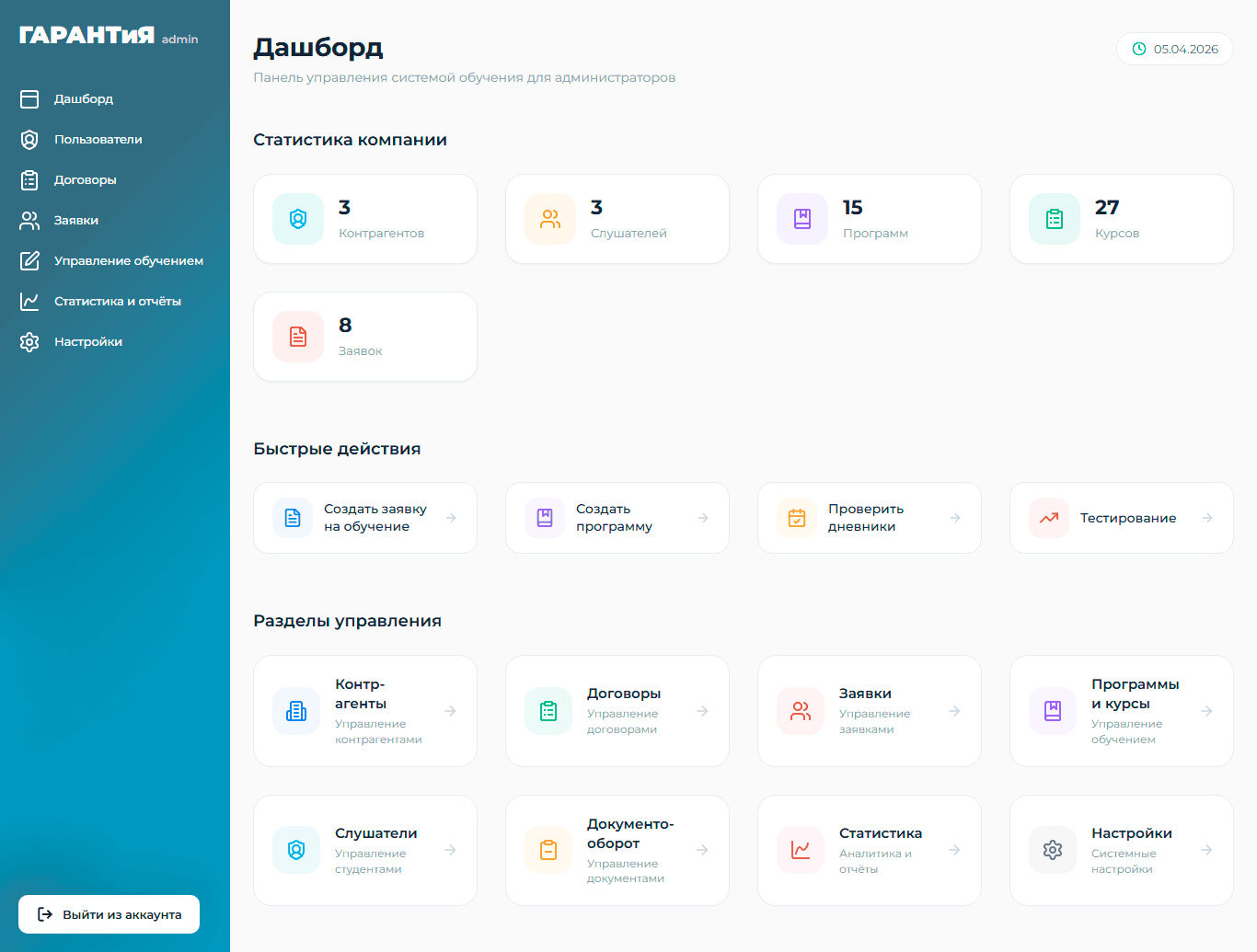Image resolution: width=1257 pixels, height=952 pixels.
Task: Click the book icon on Программы и курсы card
Action: [1053, 711]
